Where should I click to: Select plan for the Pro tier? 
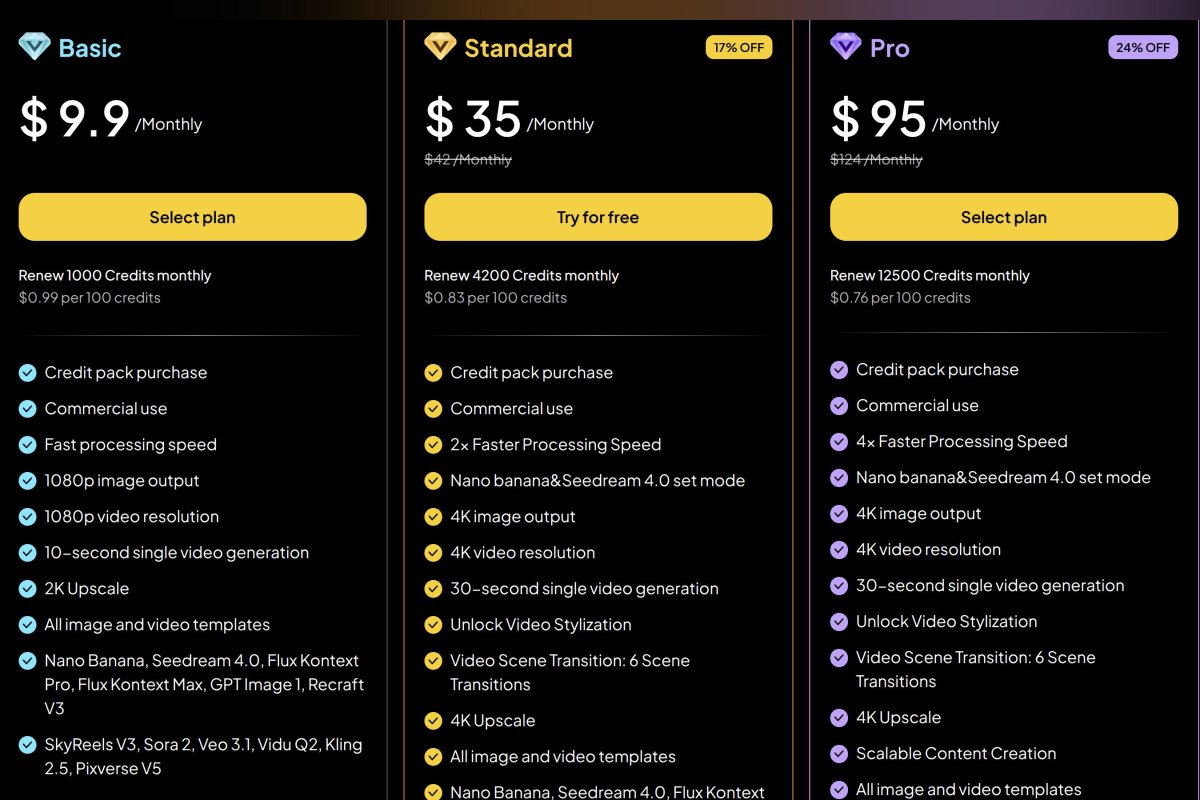click(1003, 217)
